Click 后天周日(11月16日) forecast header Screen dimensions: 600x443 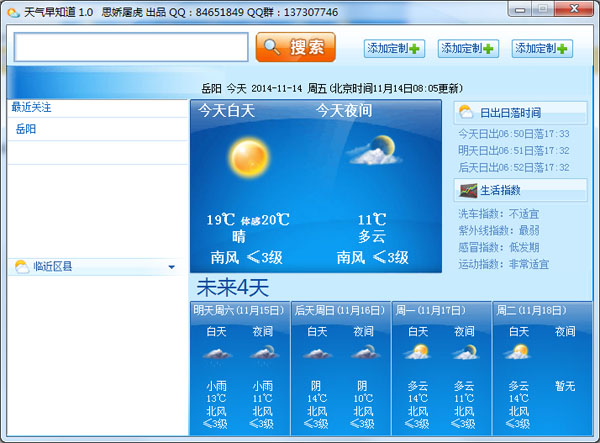pos(339,310)
